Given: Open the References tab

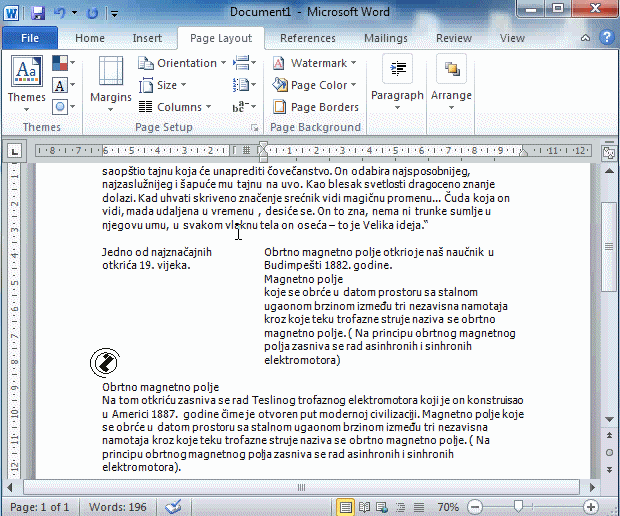Looking at the screenshot, I should [x=307, y=38].
